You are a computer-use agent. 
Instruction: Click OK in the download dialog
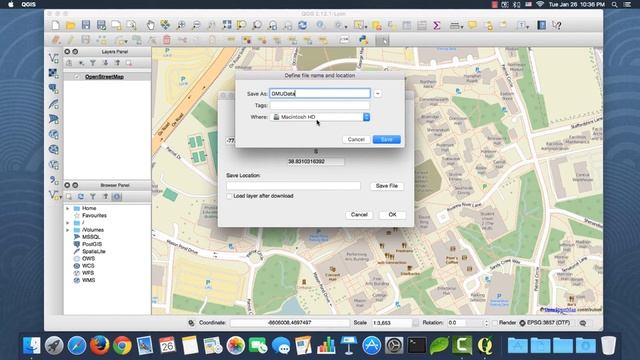[x=392, y=215]
